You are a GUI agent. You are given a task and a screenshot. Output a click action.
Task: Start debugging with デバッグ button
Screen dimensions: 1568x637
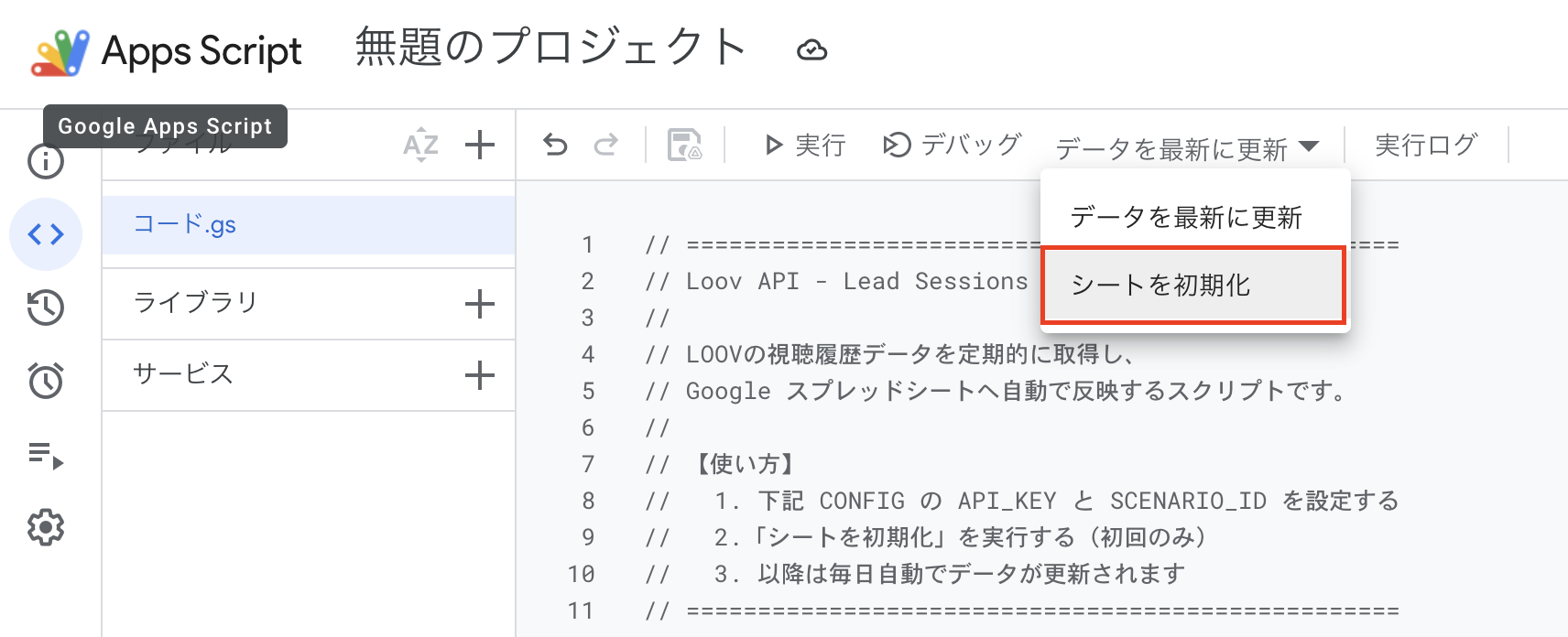click(952, 145)
